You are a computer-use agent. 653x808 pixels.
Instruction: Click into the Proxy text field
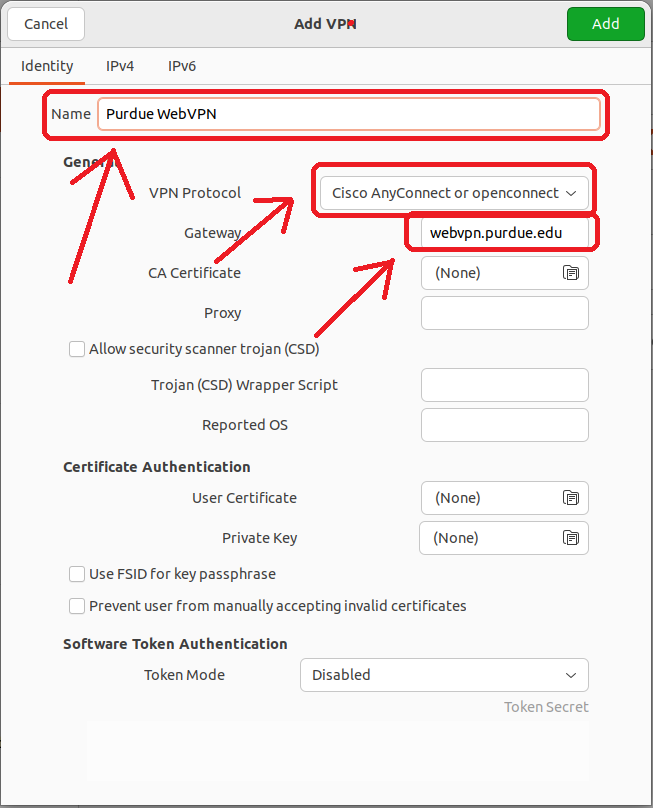pyautogui.click(x=504, y=313)
